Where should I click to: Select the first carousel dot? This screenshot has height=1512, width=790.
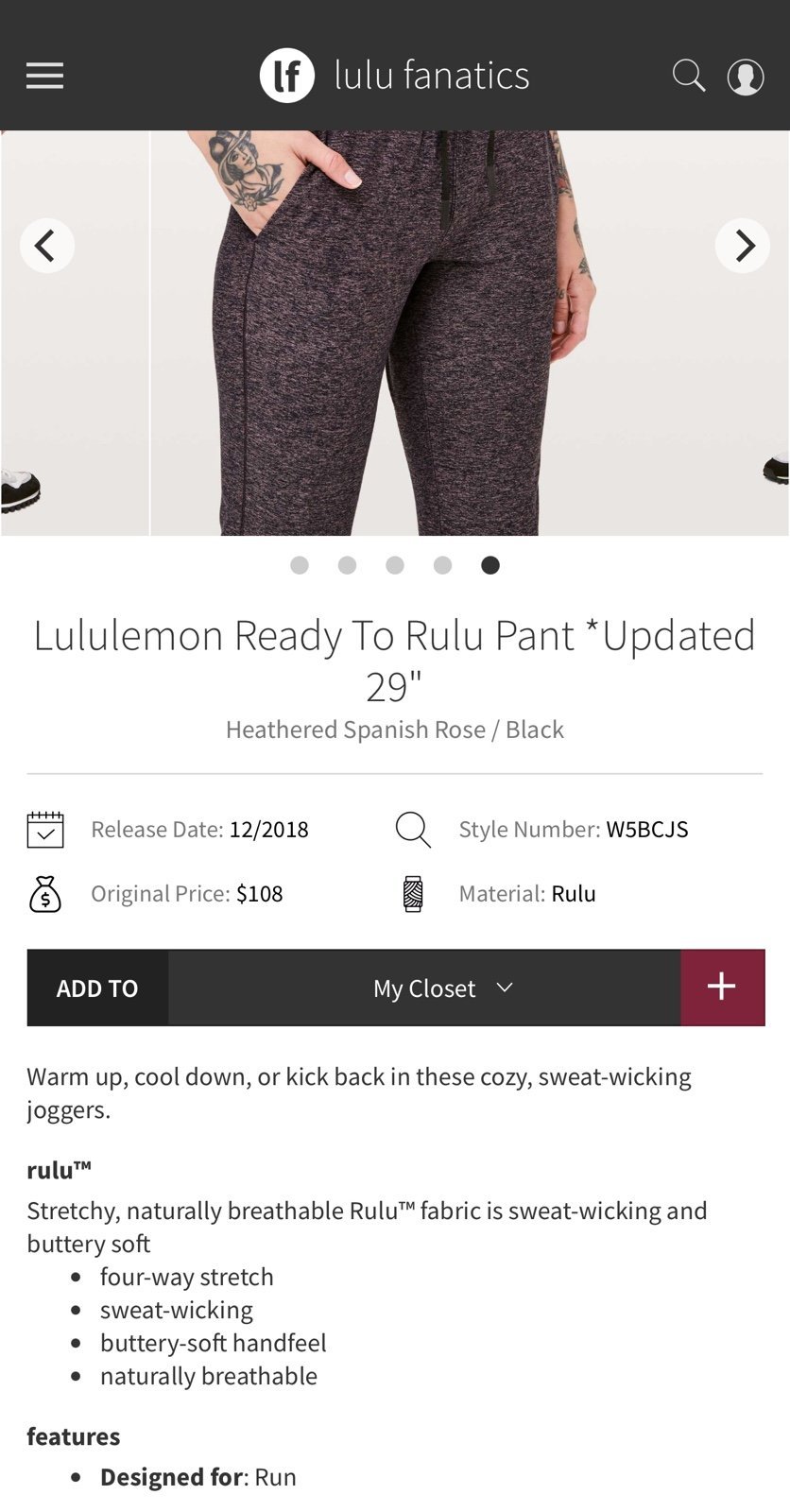(300, 565)
